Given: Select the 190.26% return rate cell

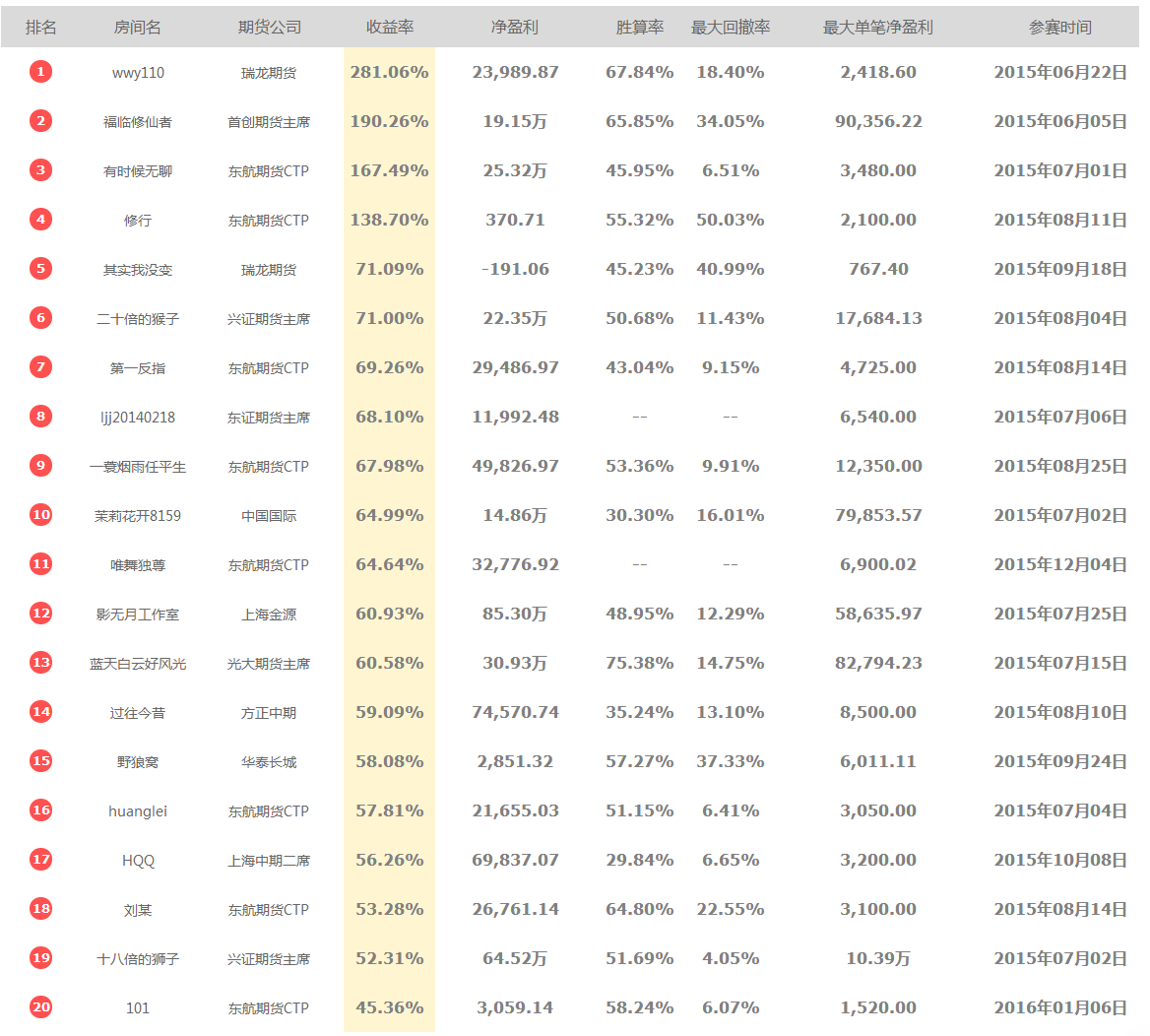Looking at the screenshot, I should [390, 121].
